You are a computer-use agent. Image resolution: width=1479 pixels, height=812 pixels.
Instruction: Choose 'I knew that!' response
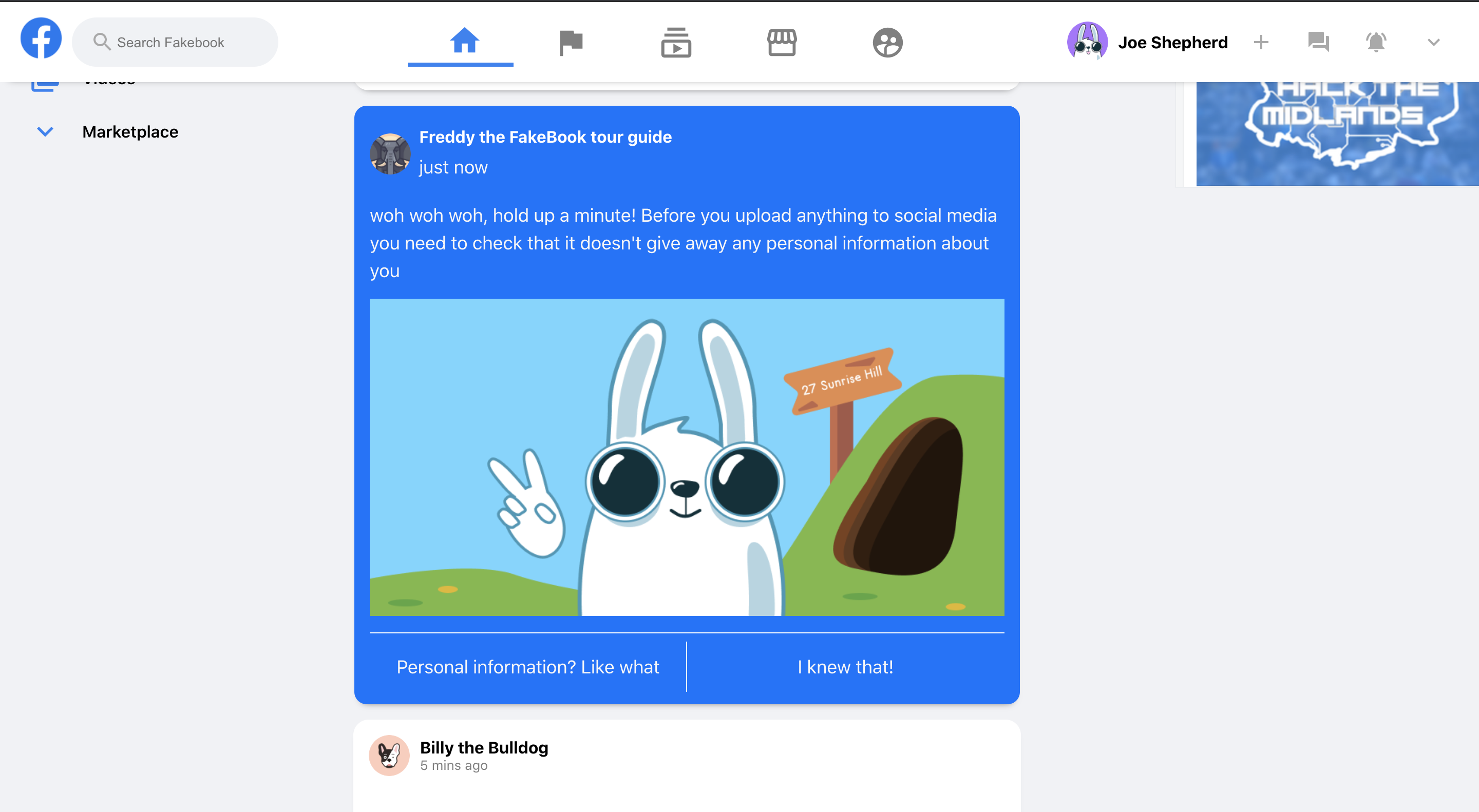pyautogui.click(x=845, y=667)
